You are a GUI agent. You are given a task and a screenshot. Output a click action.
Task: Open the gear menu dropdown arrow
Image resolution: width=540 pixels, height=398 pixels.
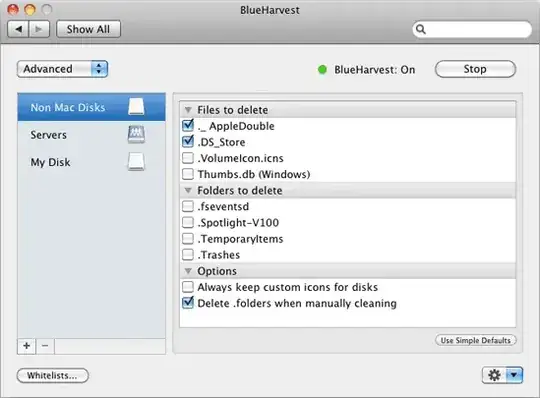(514, 375)
